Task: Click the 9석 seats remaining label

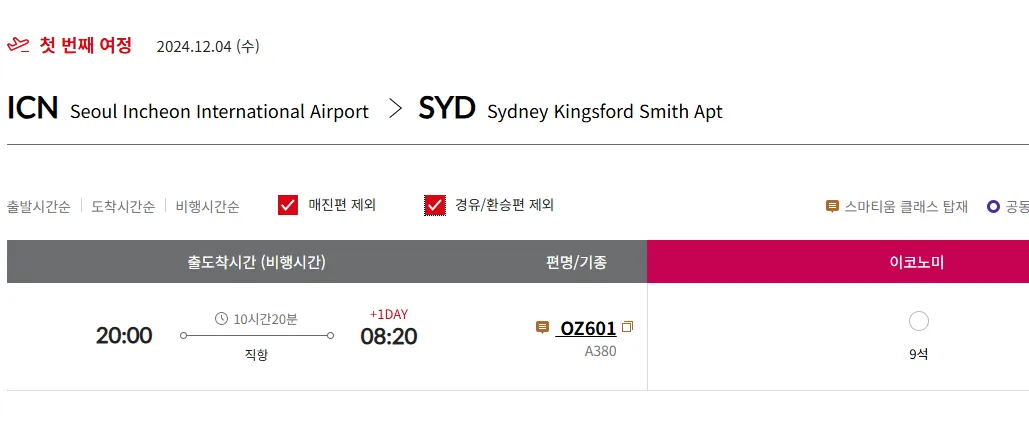Action: (x=919, y=354)
